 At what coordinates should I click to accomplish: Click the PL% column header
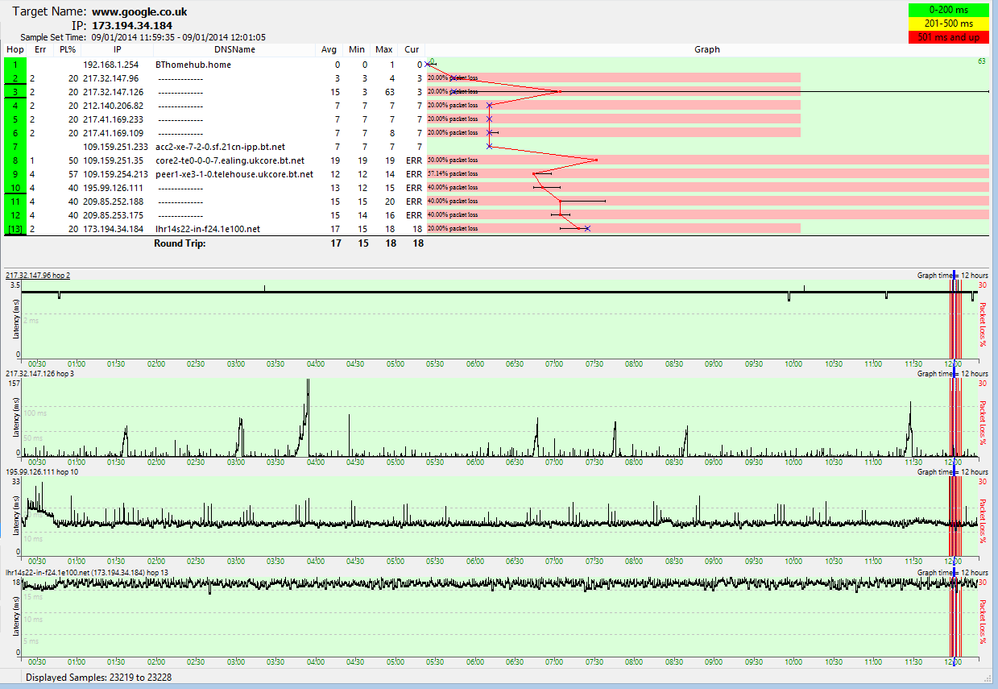(x=67, y=50)
